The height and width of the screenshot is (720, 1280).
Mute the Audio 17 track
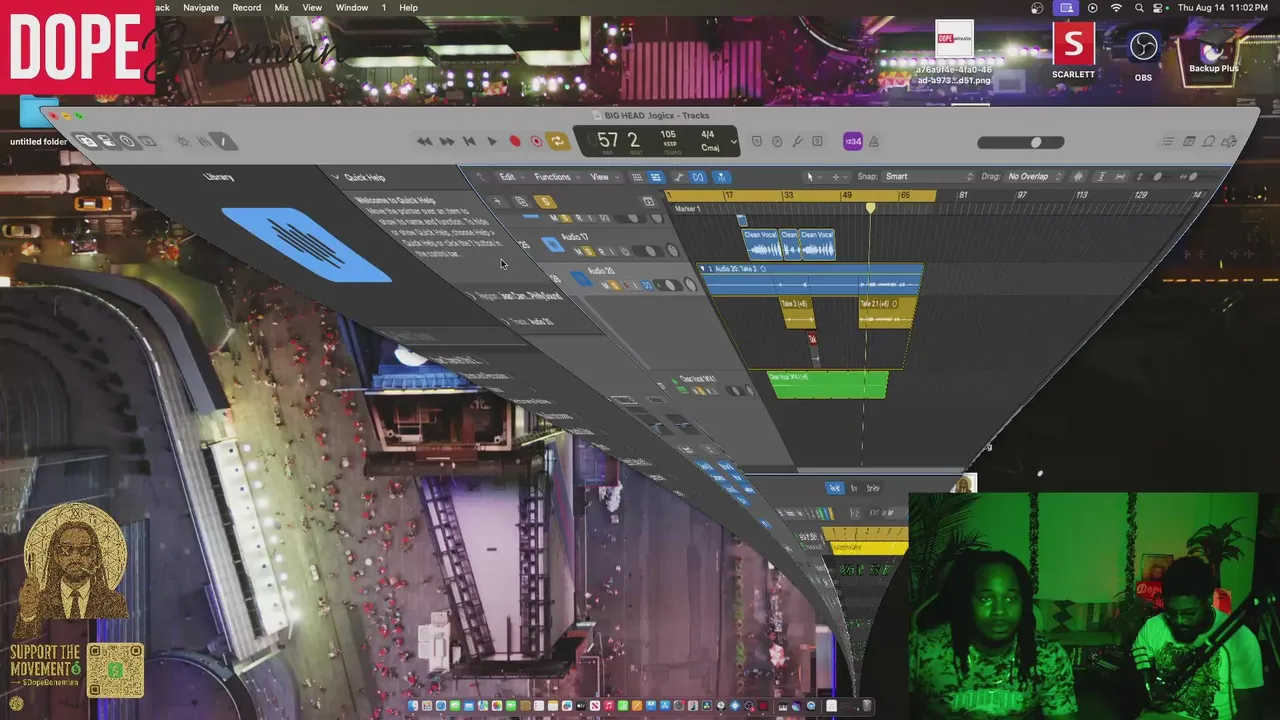point(577,251)
